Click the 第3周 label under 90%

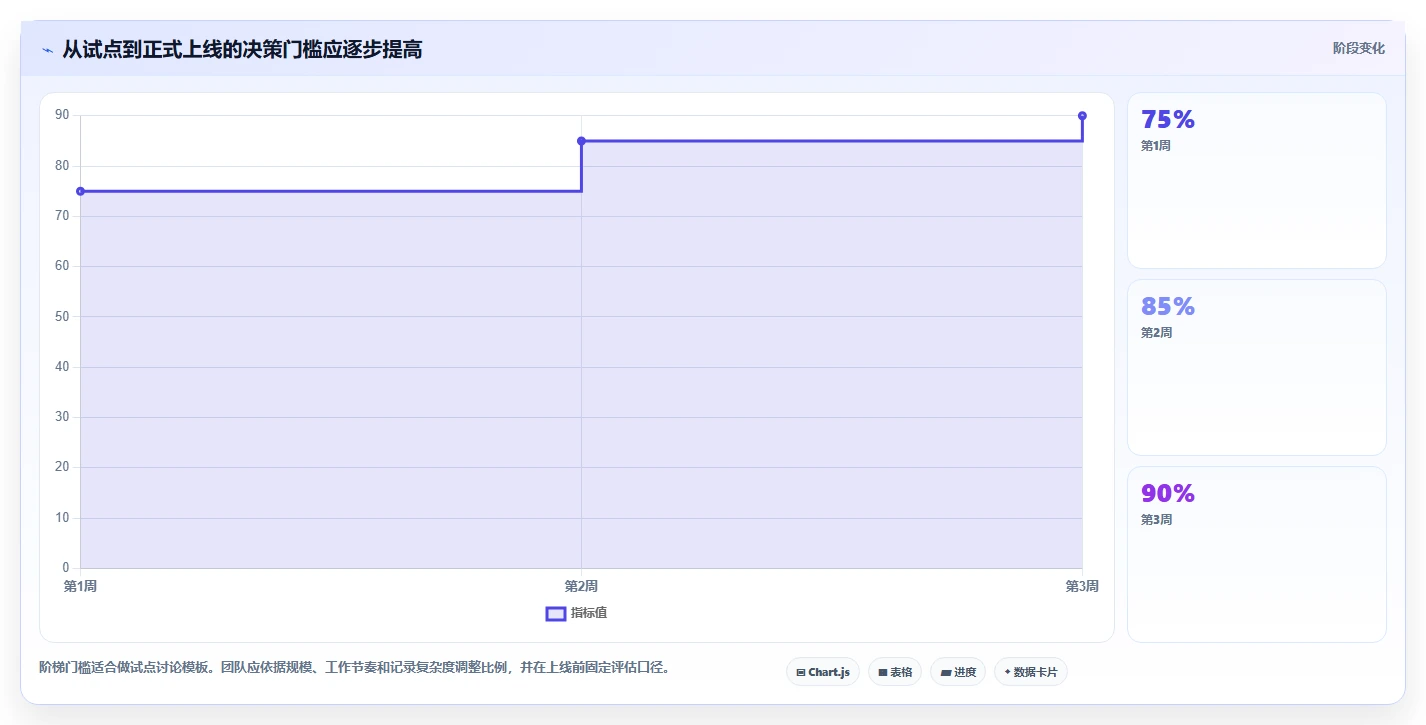pyautogui.click(x=1156, y=520)
